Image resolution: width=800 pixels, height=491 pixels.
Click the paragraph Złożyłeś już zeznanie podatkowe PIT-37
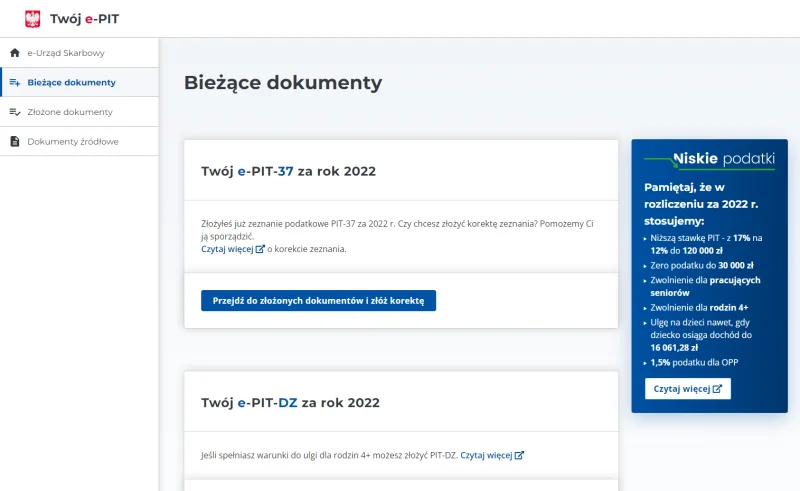click(397, 230)
